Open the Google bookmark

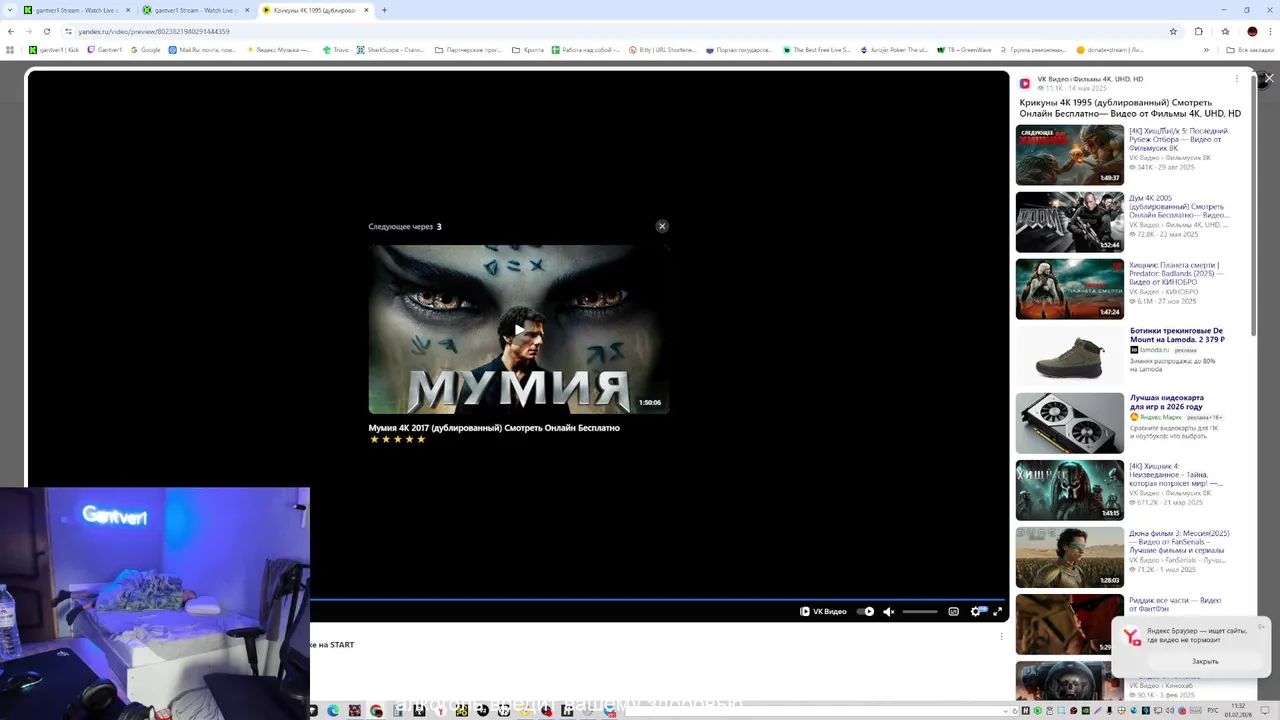145,49
